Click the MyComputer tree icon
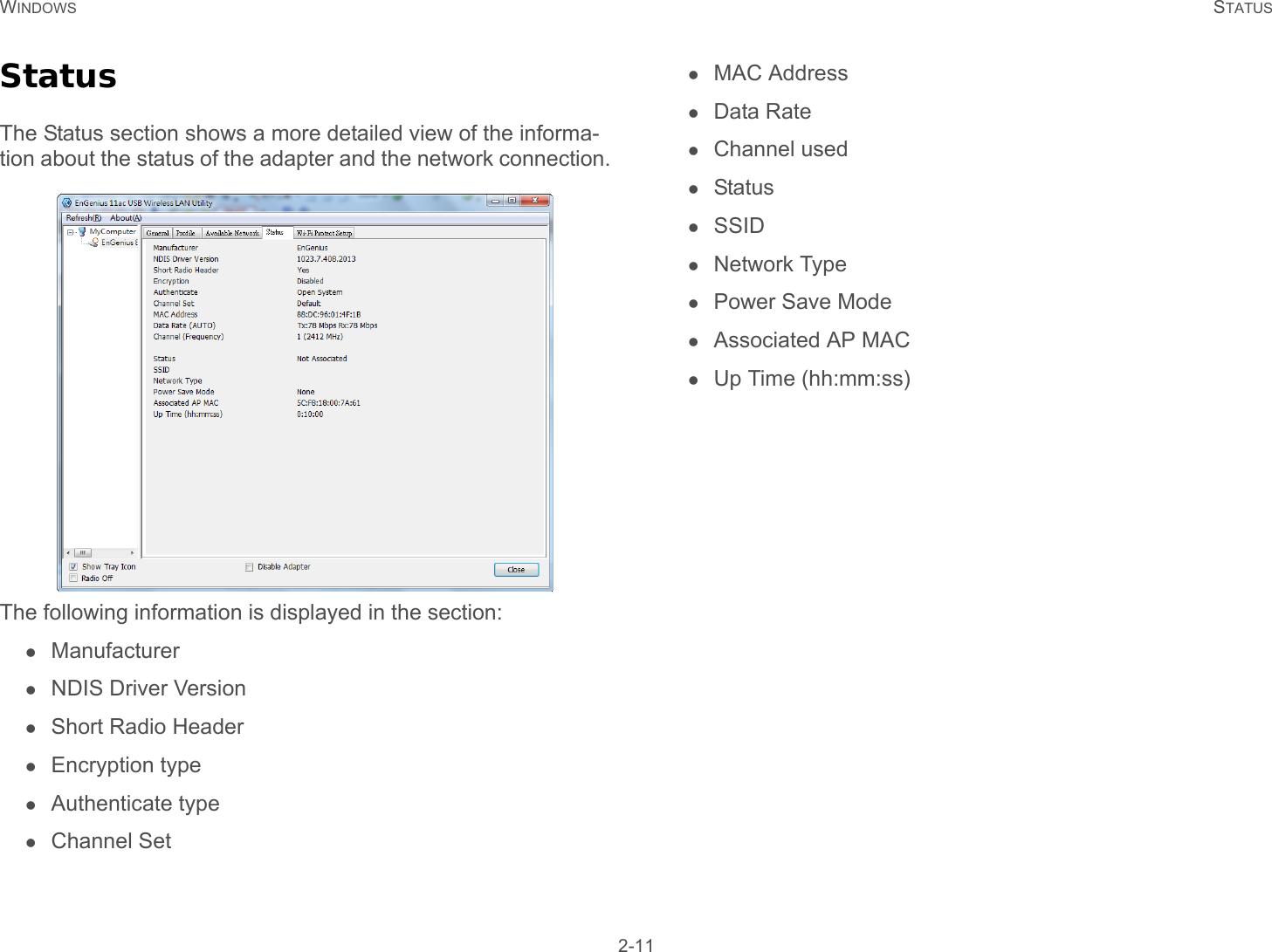The height and width of the screenshot is (952, 1272). tap(82, 232)
